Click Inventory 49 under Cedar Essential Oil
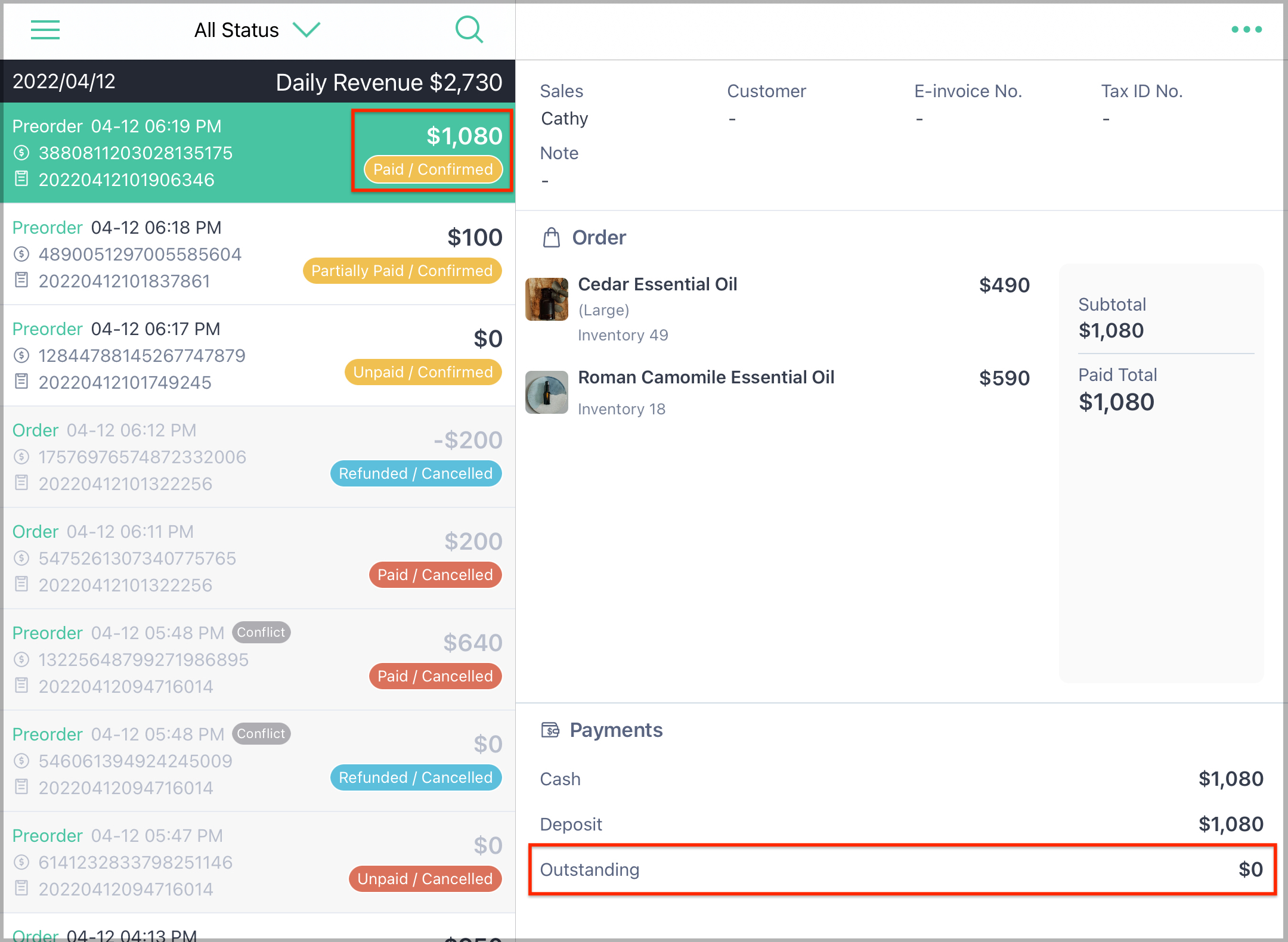 pyautogui.click(x=623, y=335)
